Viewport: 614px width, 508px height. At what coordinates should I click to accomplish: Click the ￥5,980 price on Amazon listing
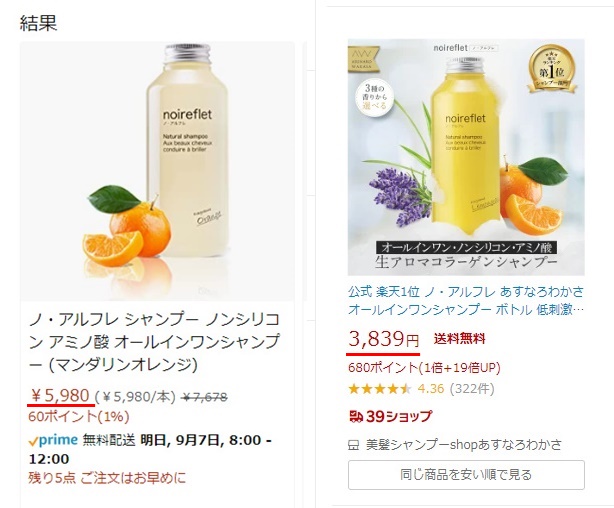coord(61,396)
